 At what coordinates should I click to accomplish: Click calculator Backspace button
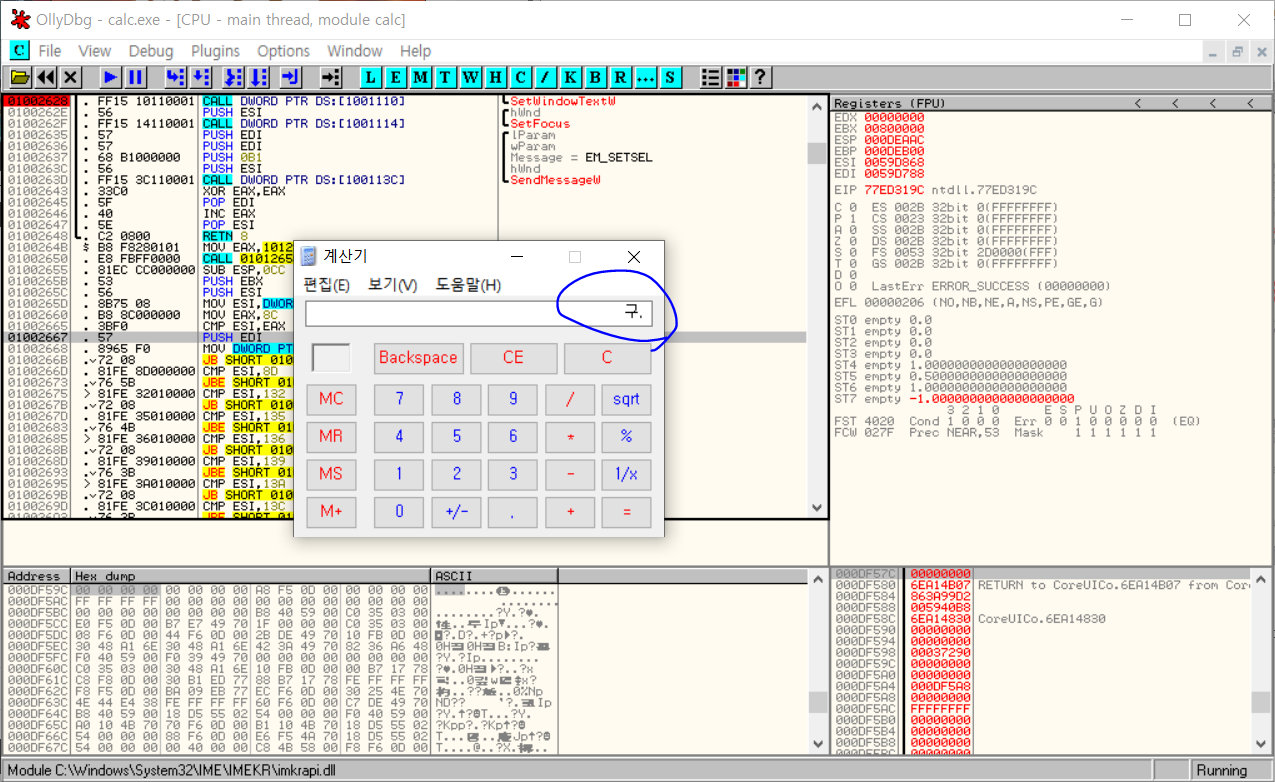click(418, 358)
